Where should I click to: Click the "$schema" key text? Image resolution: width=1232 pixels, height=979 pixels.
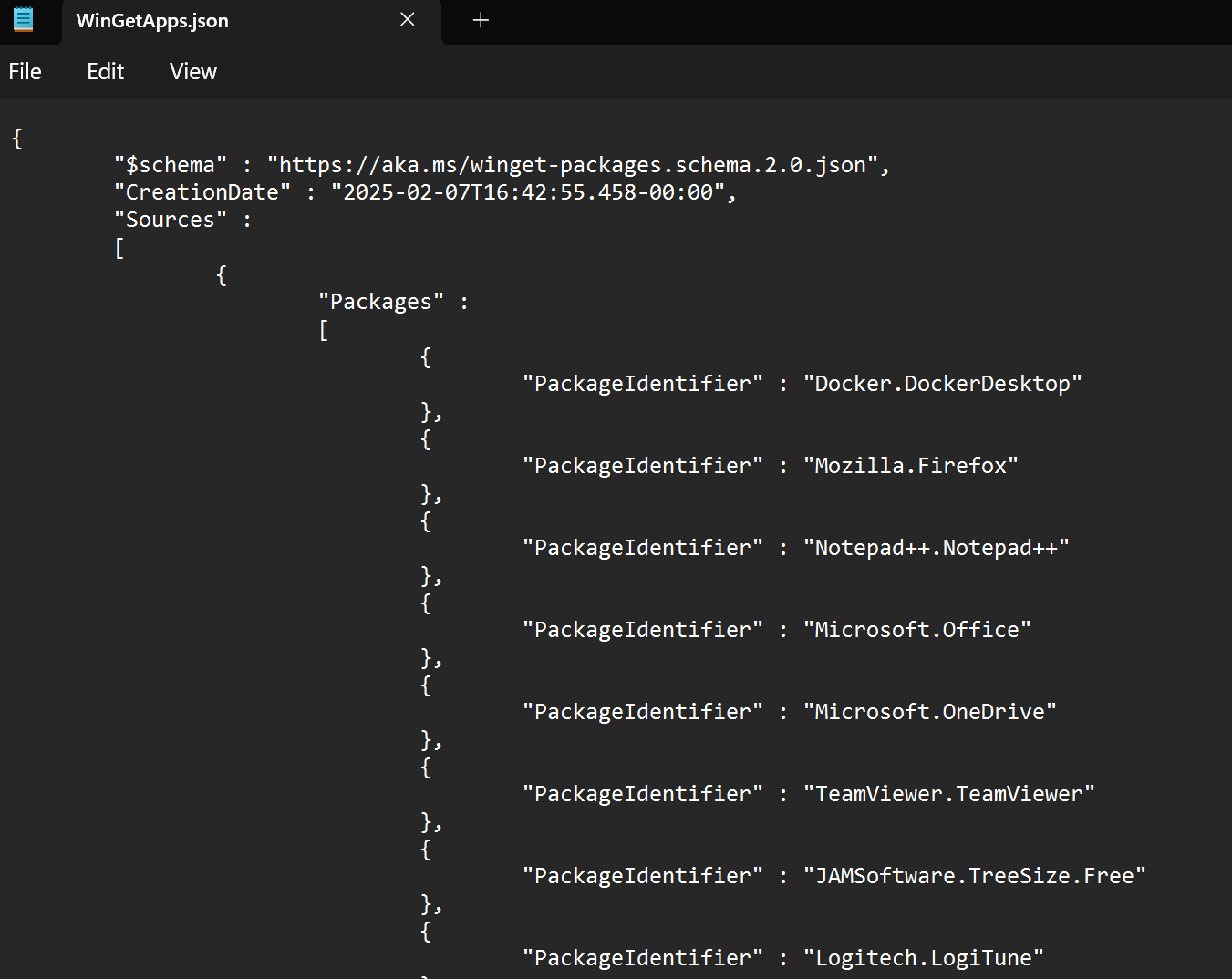pyautogui.click(x=171, y=165)
